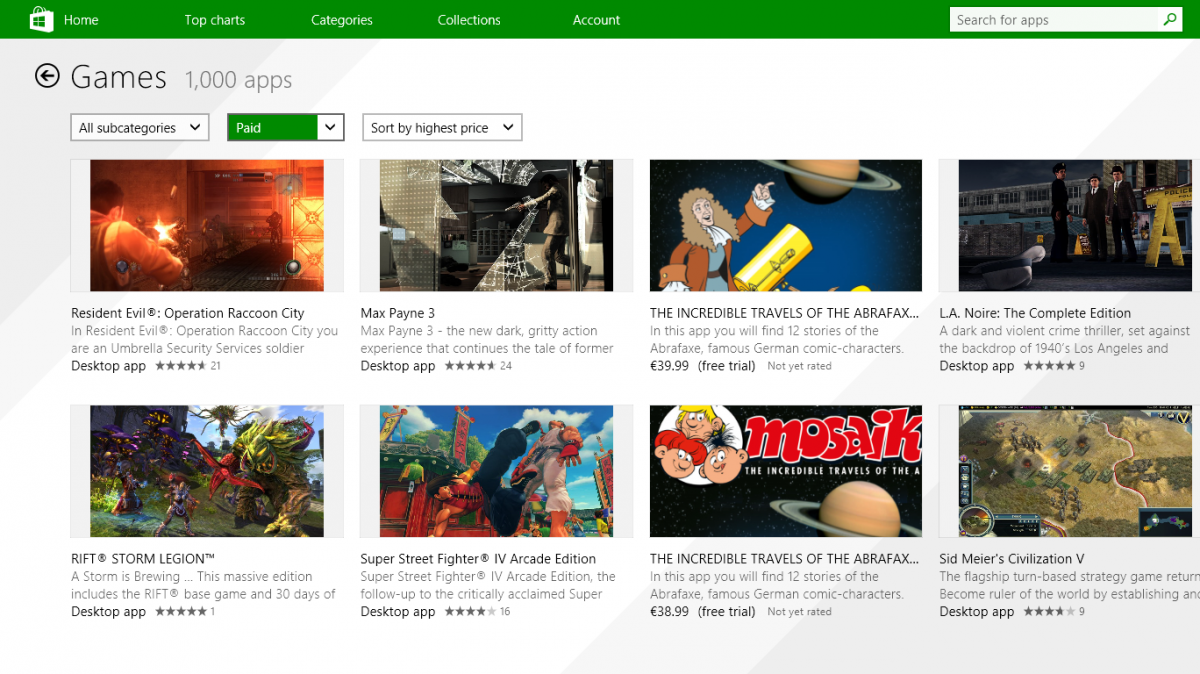Open the Collections menu item
The width and height of the screenshot is (1200, 674).
469,20
